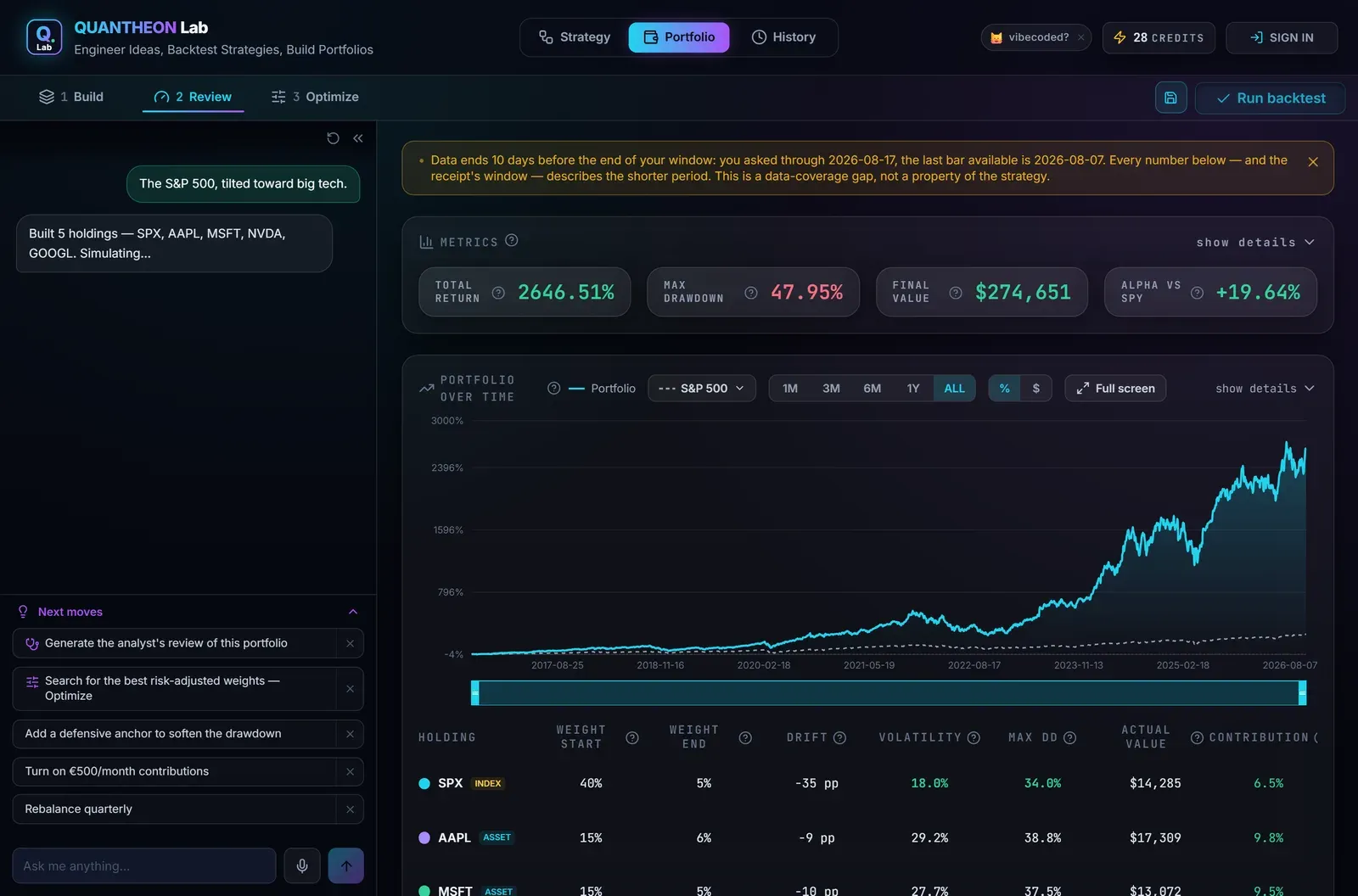Click the left range slider handle
Image resolution: width=1358 pixels, height=896 pixels.
pos(475,692)
